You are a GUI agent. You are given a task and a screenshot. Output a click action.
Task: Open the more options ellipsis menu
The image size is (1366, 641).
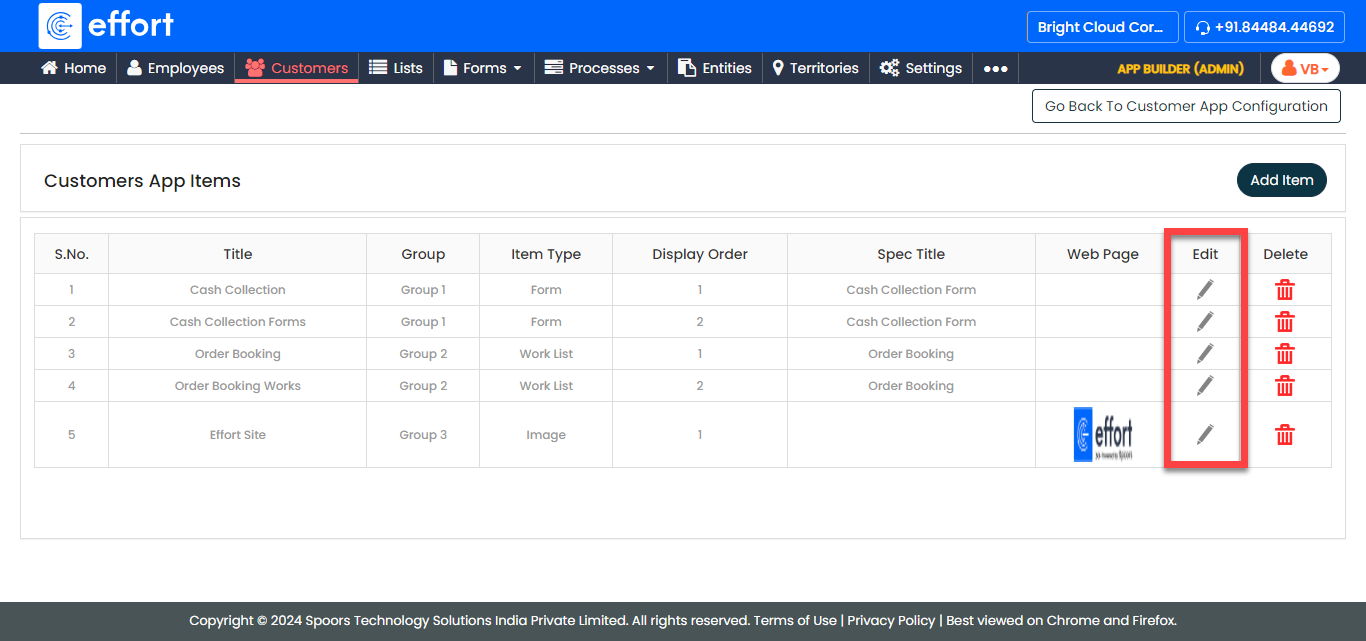click(995, 69)
